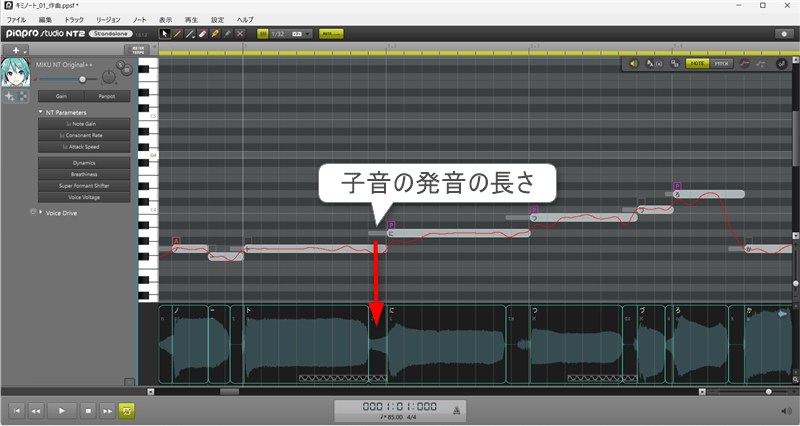Image resolution: width=800 pixels, height=426 pixels.
Task: Collapse the NT Parameters section
Action: pyautogui.click(x=41, y=112)
